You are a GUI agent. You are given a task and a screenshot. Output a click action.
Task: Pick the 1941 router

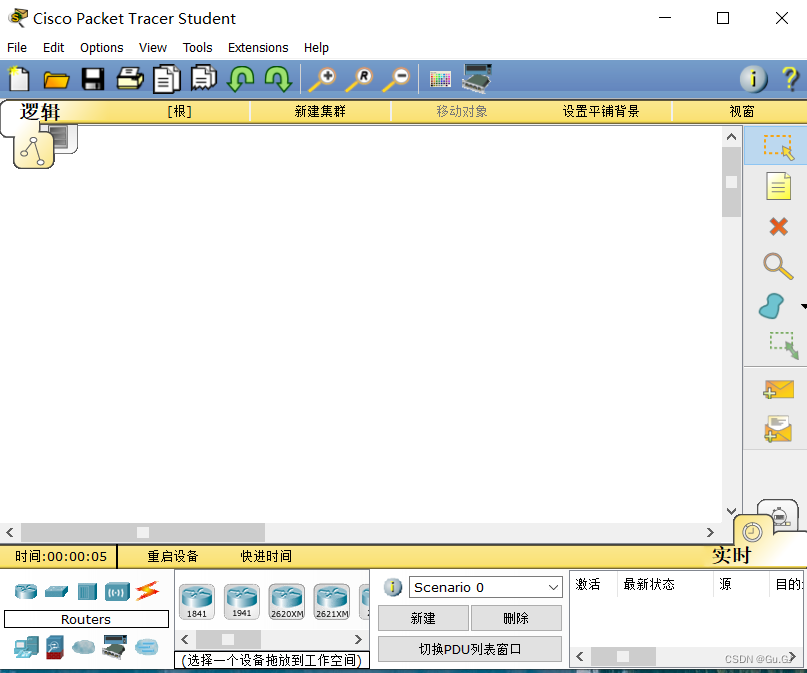click(241, 601)
